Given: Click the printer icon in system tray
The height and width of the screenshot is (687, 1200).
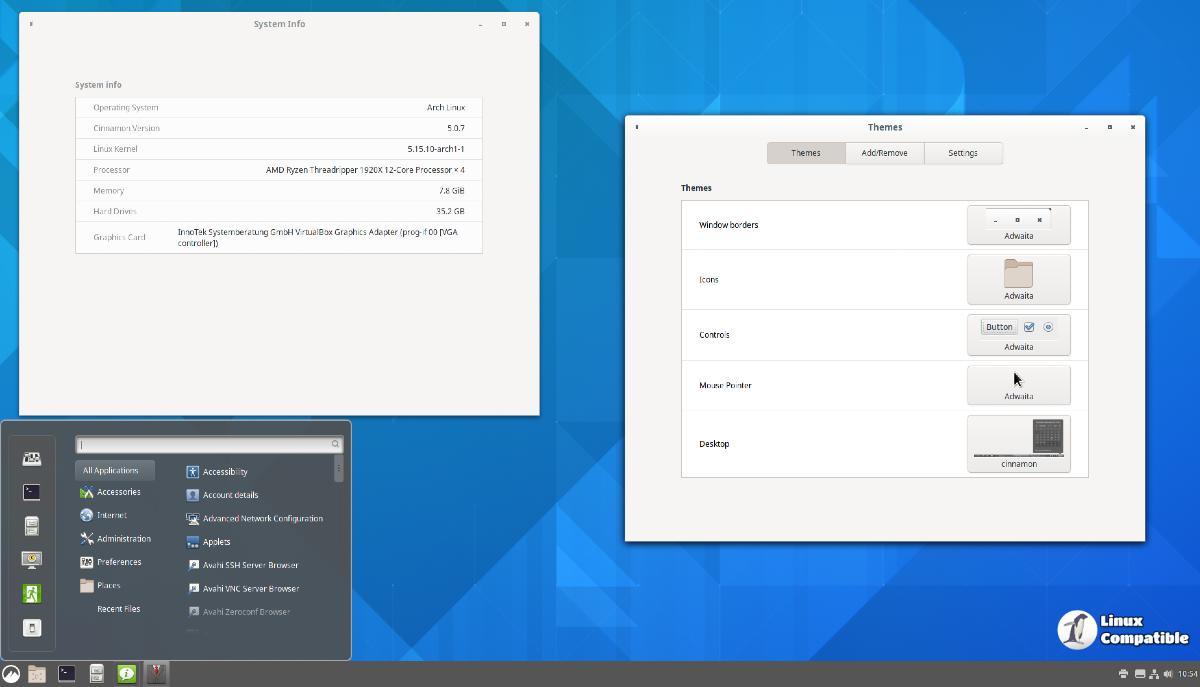Looking at the screenshot, I should click(1124, 675).
